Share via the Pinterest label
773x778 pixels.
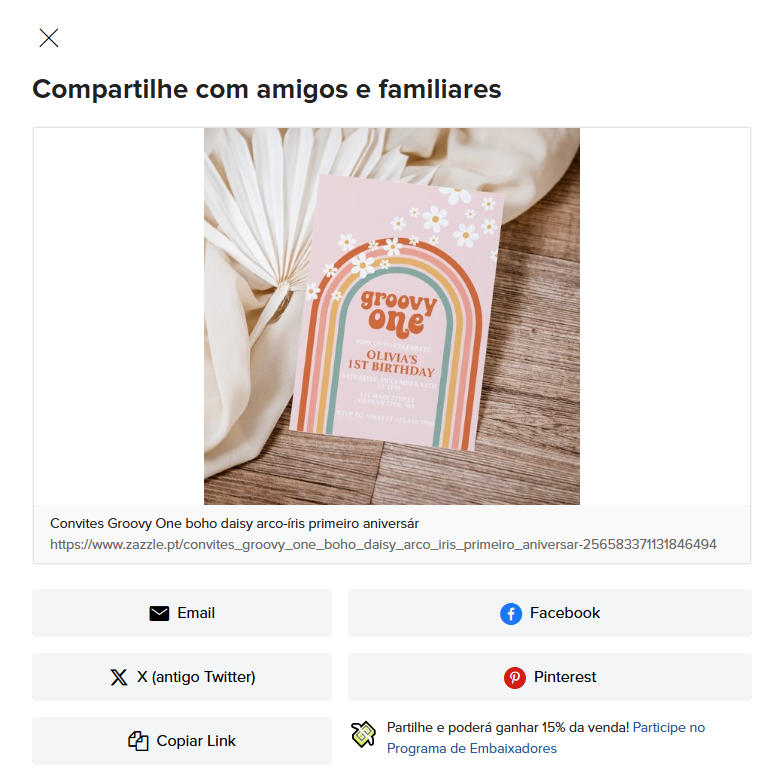pyautogui.click(x=565, y=677)
